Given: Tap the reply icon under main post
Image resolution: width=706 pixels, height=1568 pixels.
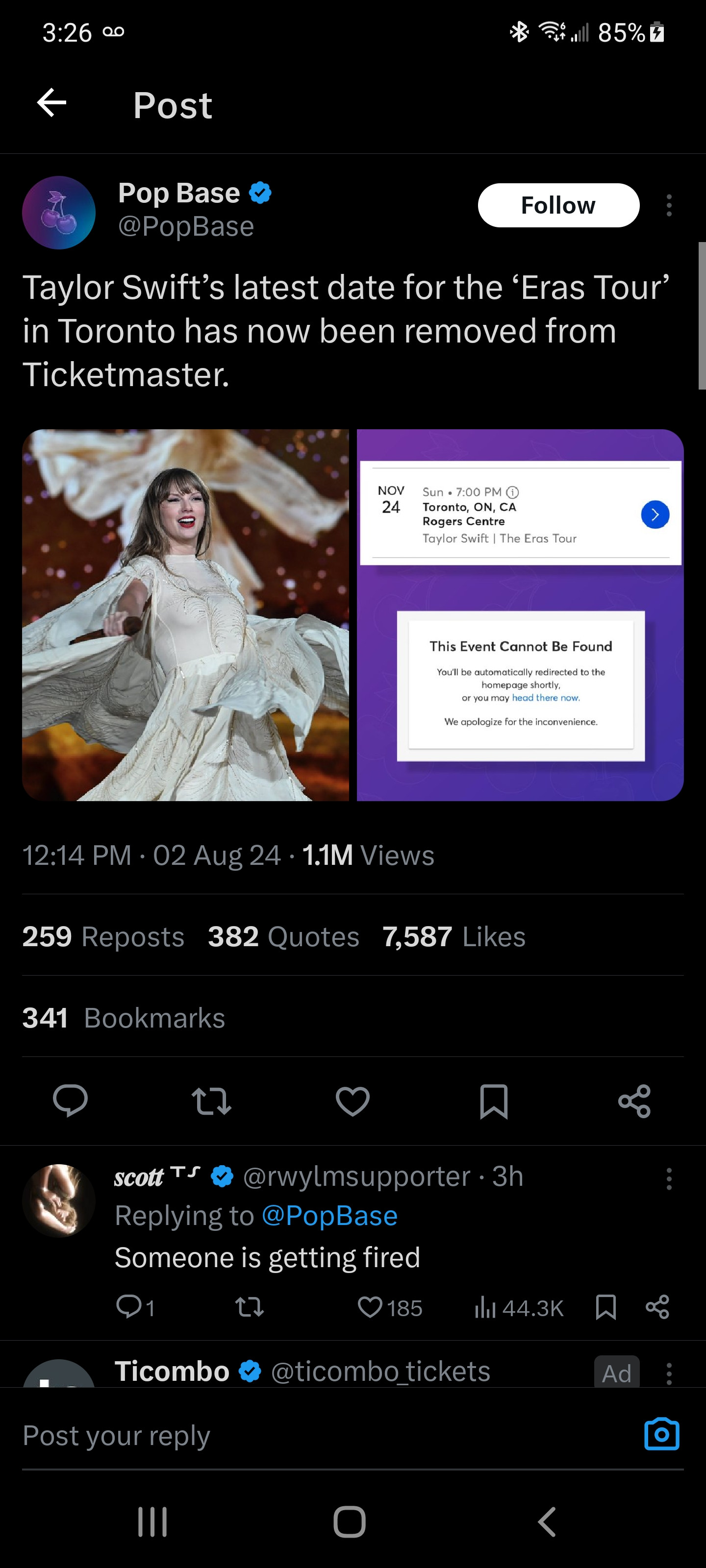Looking at the screenshot, I should coord(71,1101).
